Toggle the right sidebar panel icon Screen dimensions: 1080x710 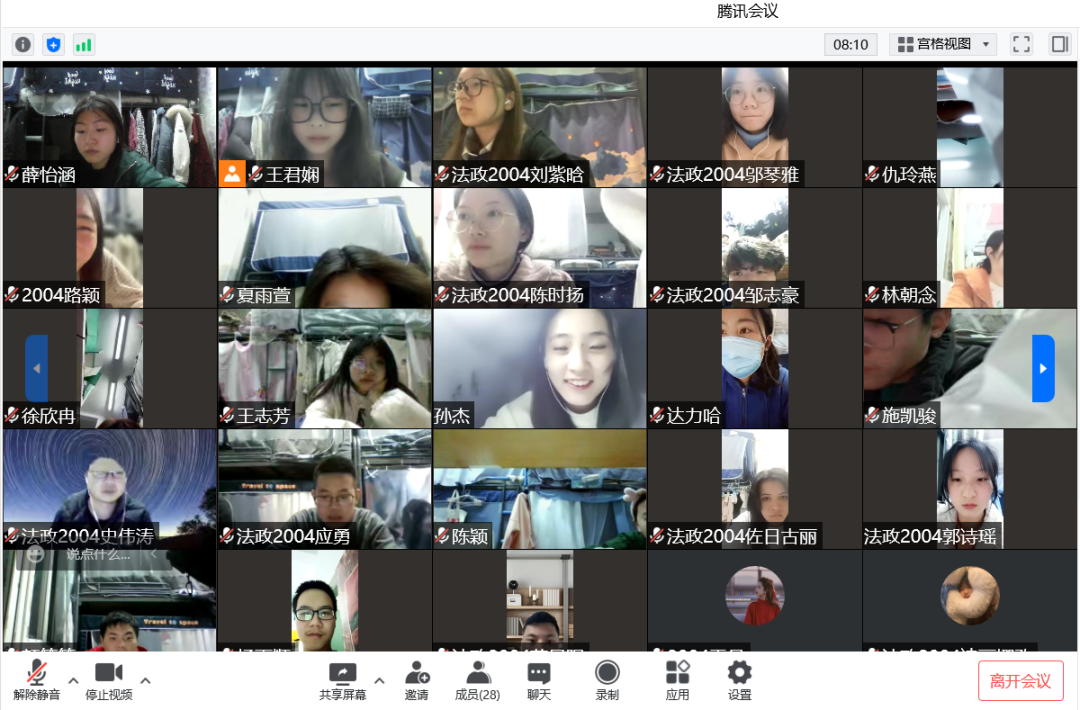[x=1059, y=44]
